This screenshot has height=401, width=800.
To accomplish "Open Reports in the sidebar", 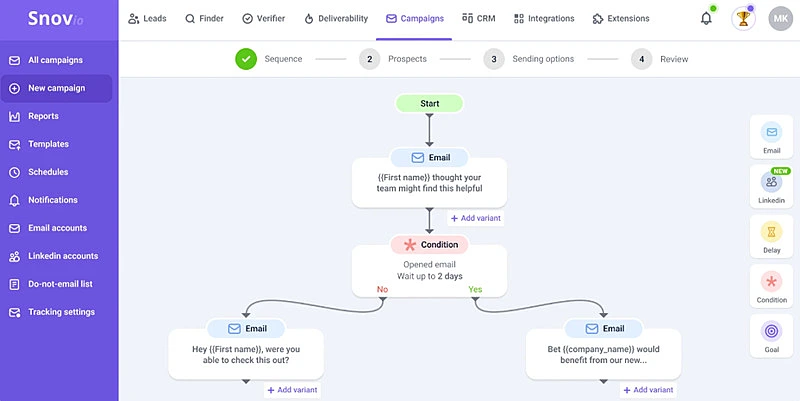I will tap(43, 116).
